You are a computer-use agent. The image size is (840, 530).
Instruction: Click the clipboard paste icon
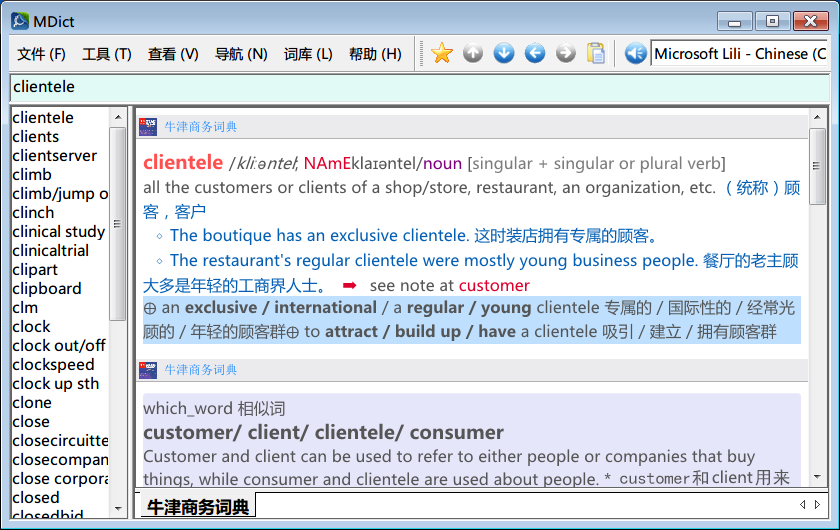(596, 54)
